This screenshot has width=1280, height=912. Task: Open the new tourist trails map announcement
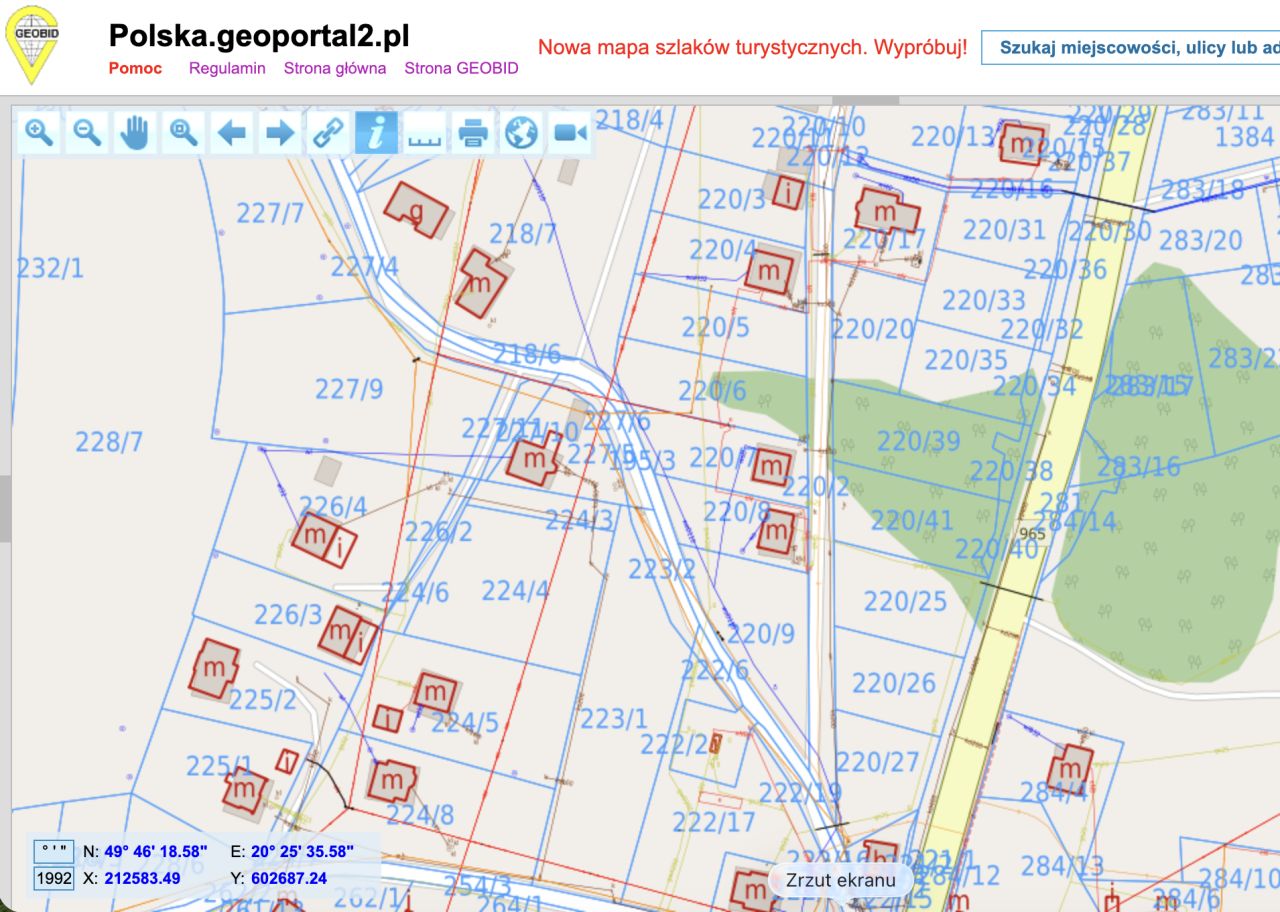[753, 47]
